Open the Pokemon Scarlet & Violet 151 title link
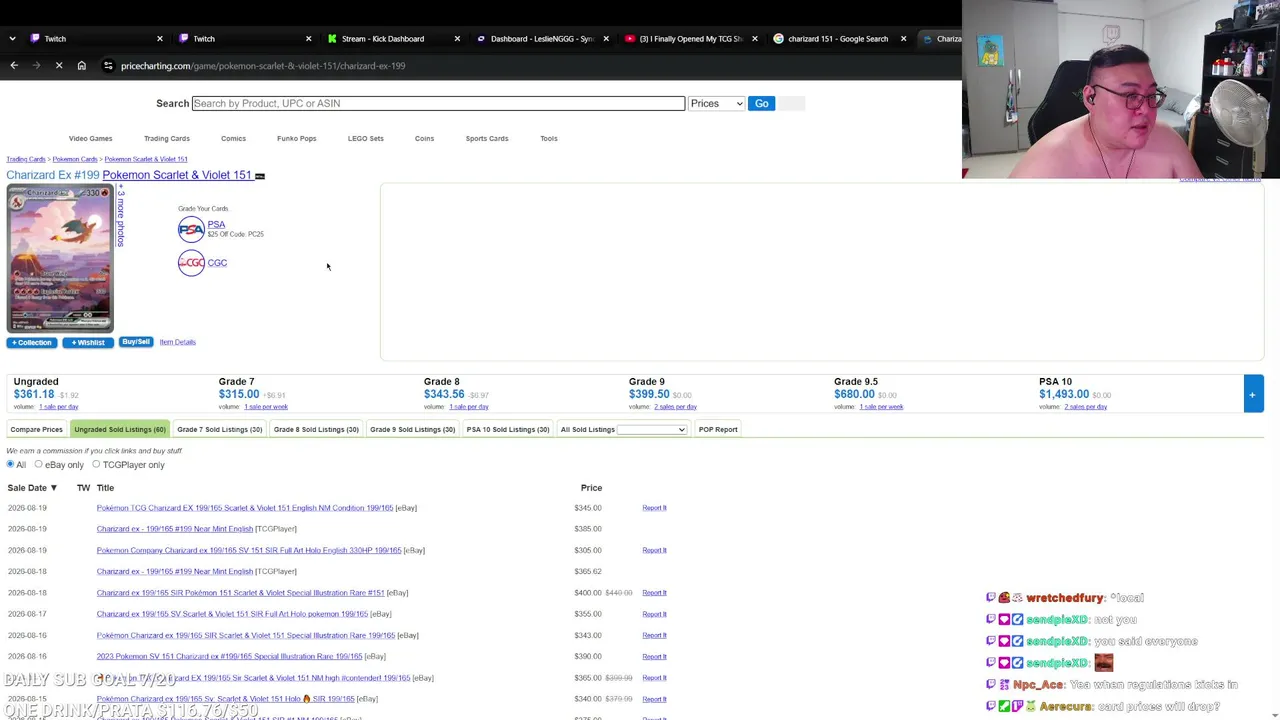Image resolution: width=1280 pixels, height=720 pixels. click(x=177, y=175)
